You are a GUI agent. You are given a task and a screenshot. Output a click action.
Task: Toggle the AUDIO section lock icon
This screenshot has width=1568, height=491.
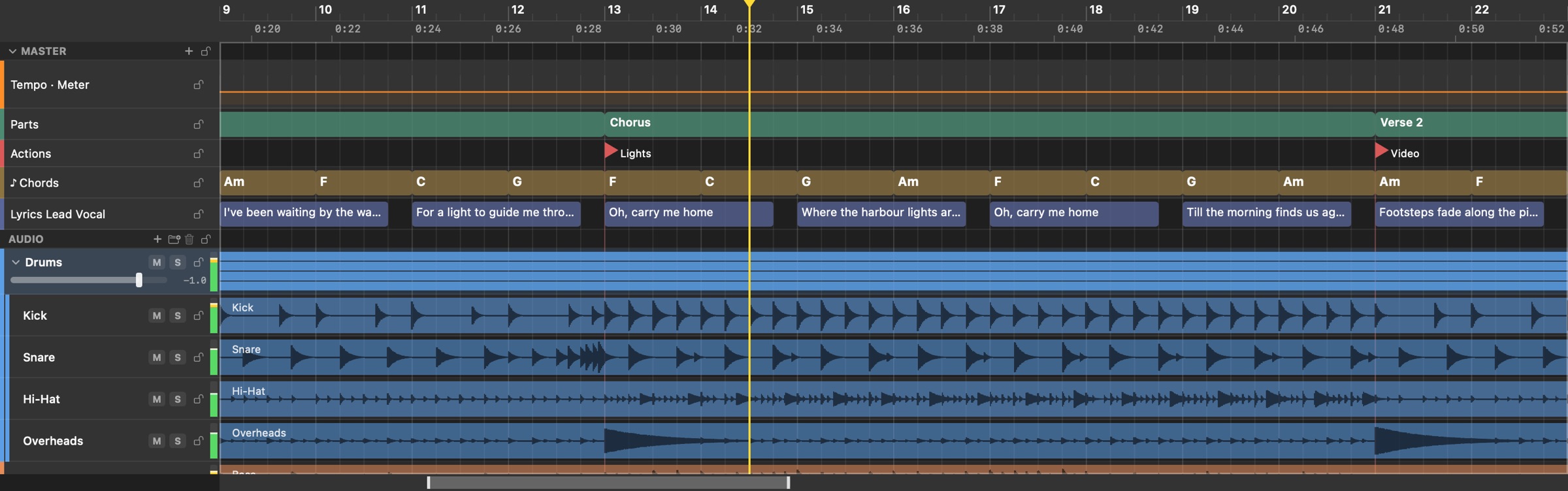coord(206,239)
